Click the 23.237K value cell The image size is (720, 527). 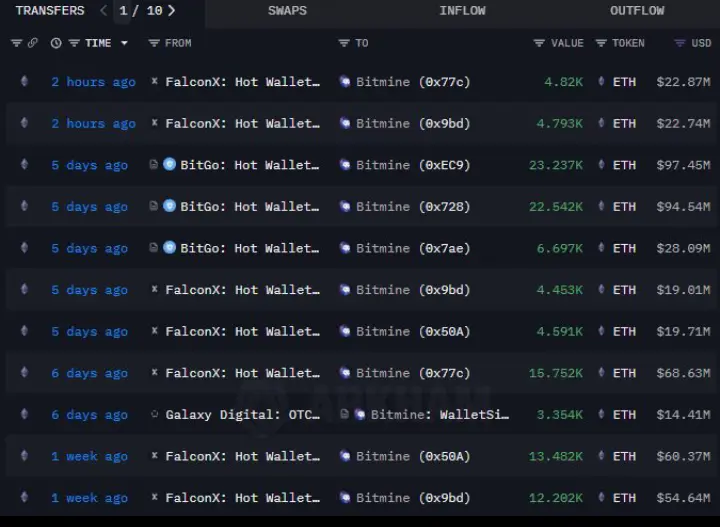[x=556, y=165]
